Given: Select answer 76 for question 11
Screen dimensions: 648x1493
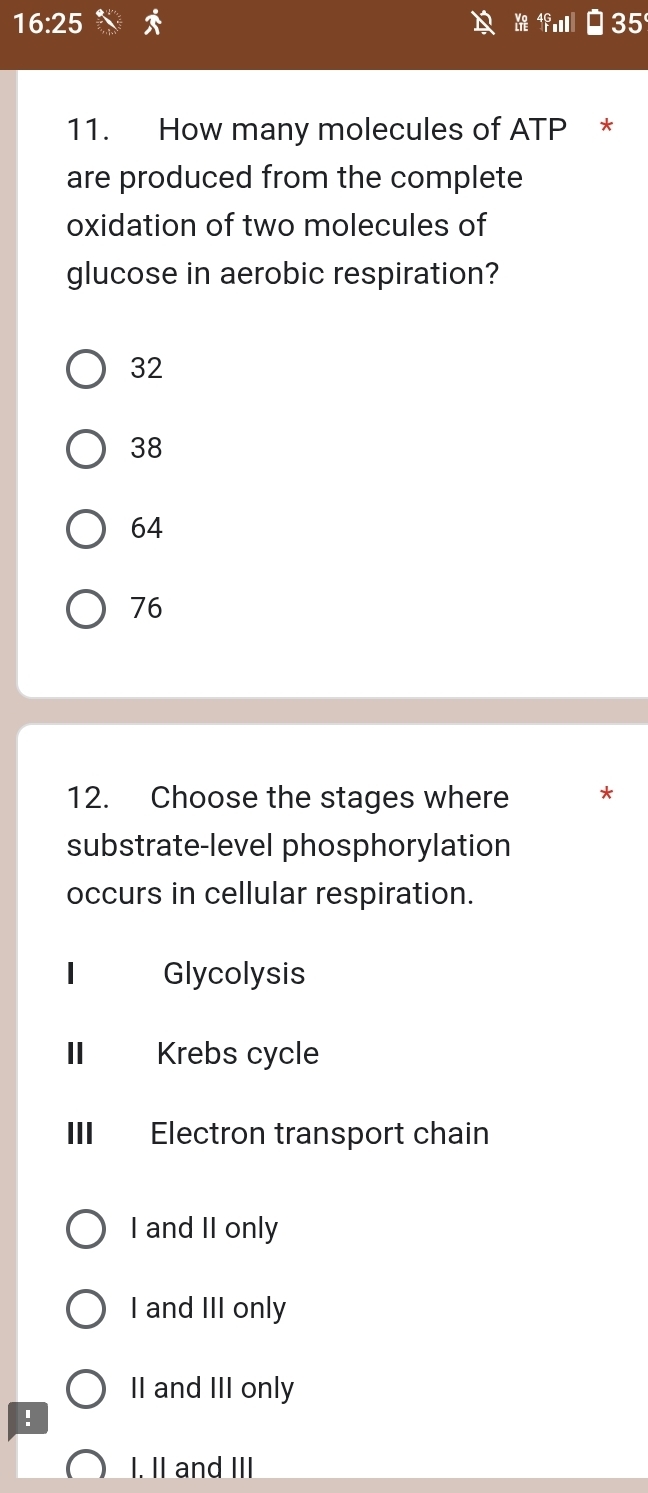Looking at the screenshot, I should [86, 608].
